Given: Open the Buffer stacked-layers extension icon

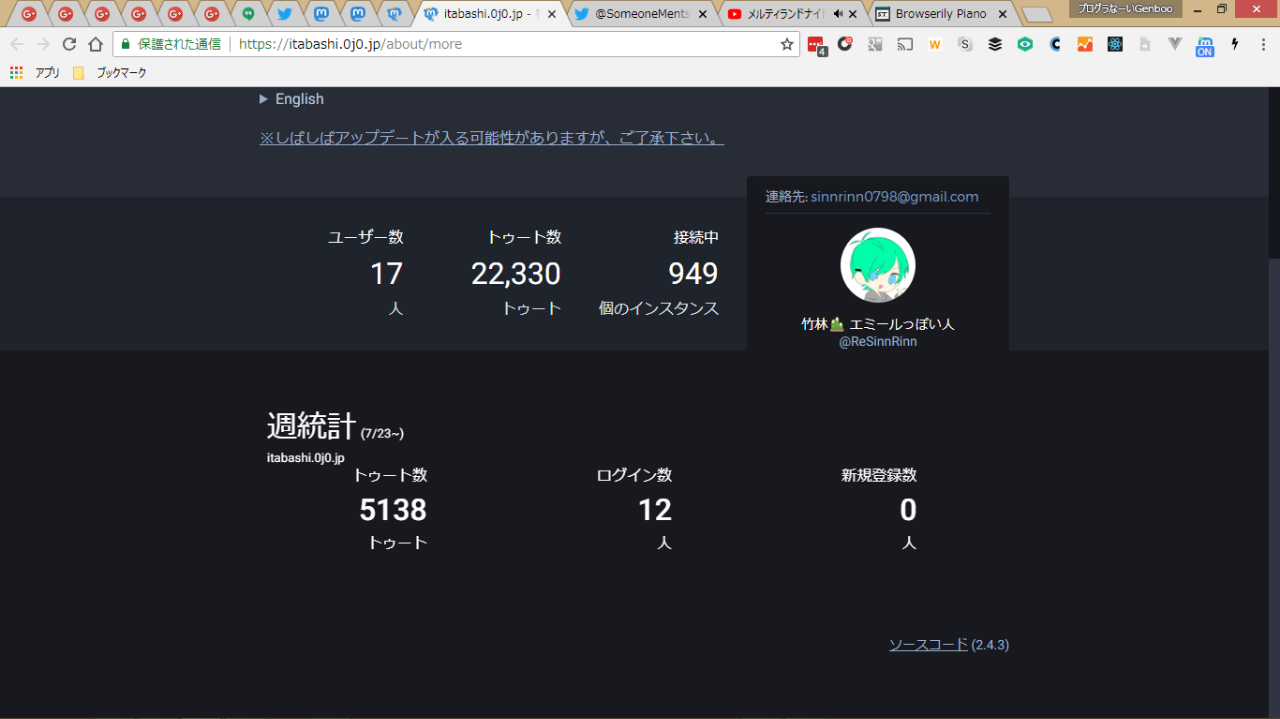Looking at the screenshot, I should (995, 44).
